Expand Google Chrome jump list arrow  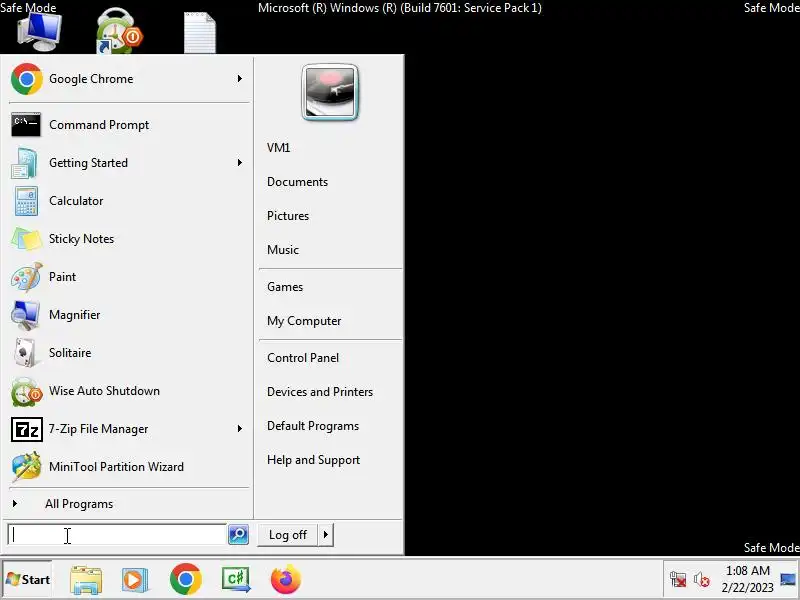[239, 79]
